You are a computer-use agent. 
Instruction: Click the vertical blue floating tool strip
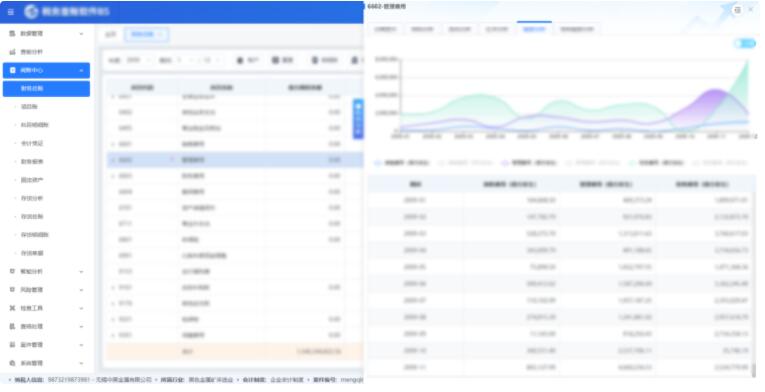point(358,119)
